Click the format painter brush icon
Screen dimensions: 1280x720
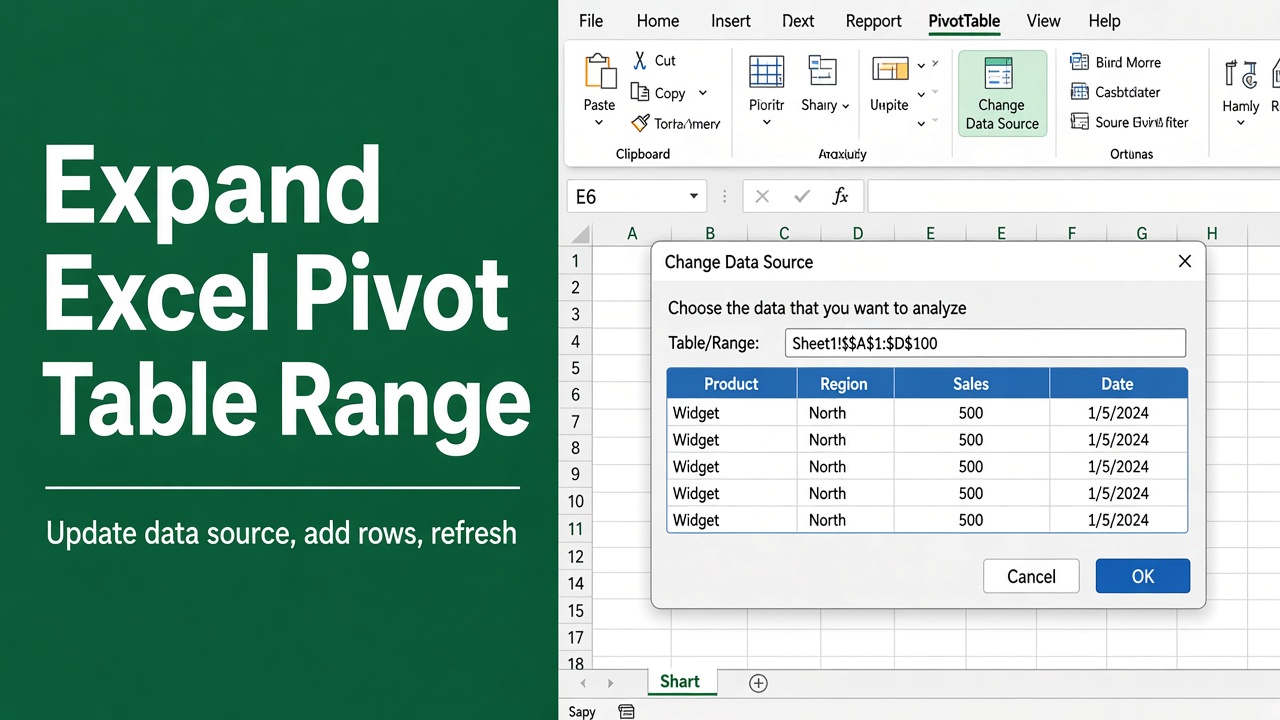click(640, 123)
